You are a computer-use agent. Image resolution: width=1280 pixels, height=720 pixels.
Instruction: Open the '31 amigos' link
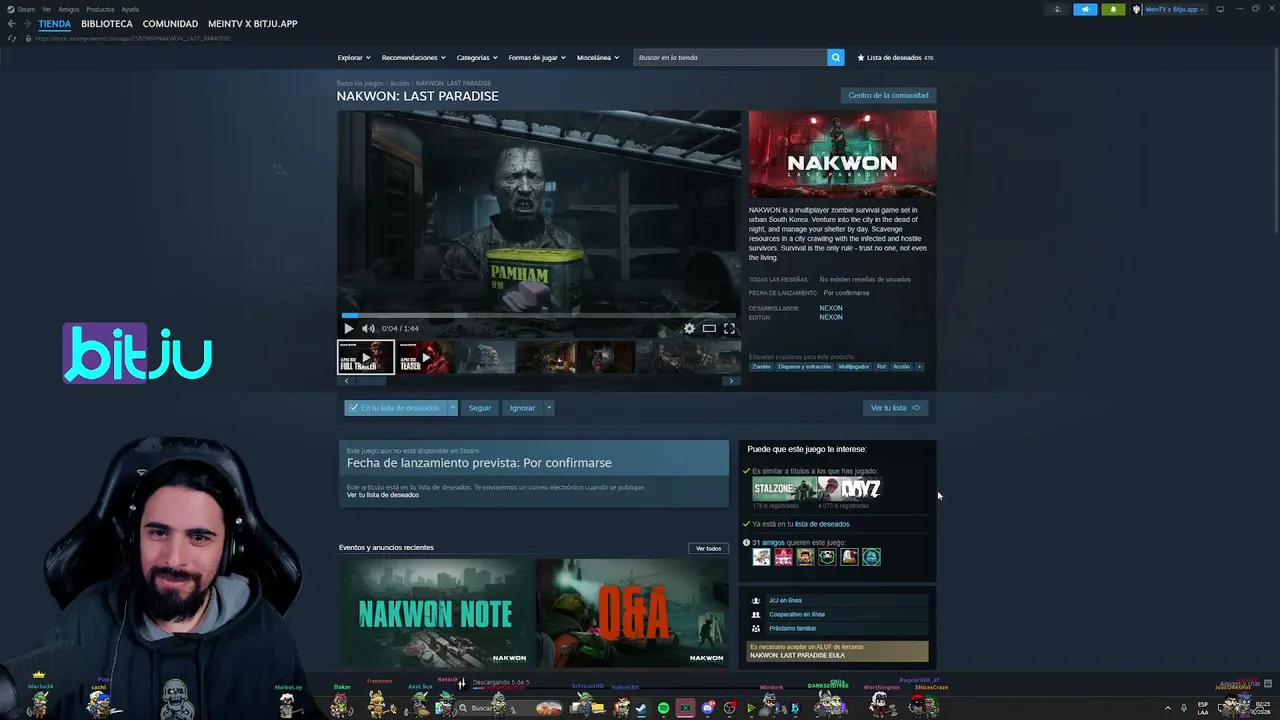(768, 543)
